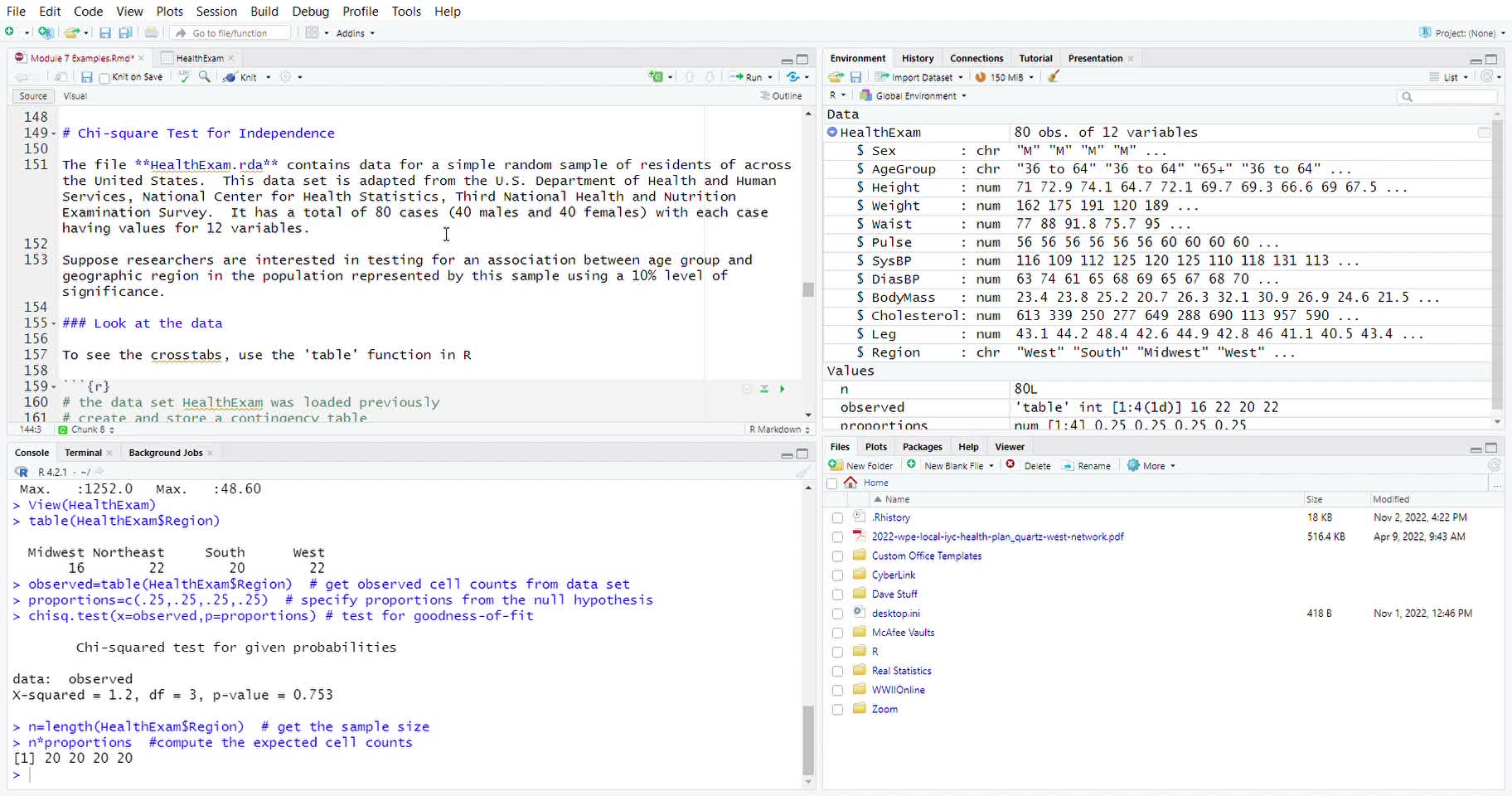Open the Addins dropdown
The image size is (1512, 796).
(x=356, y=33)
